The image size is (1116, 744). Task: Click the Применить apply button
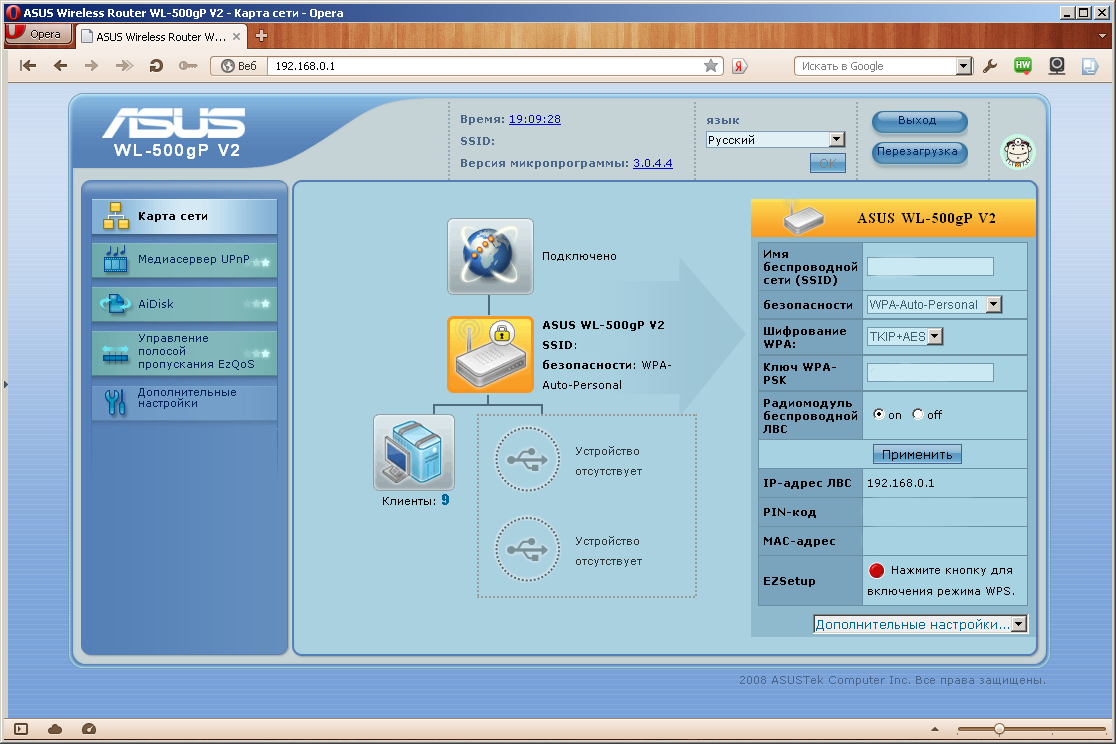pyautogui.click(x=917, y=454)
